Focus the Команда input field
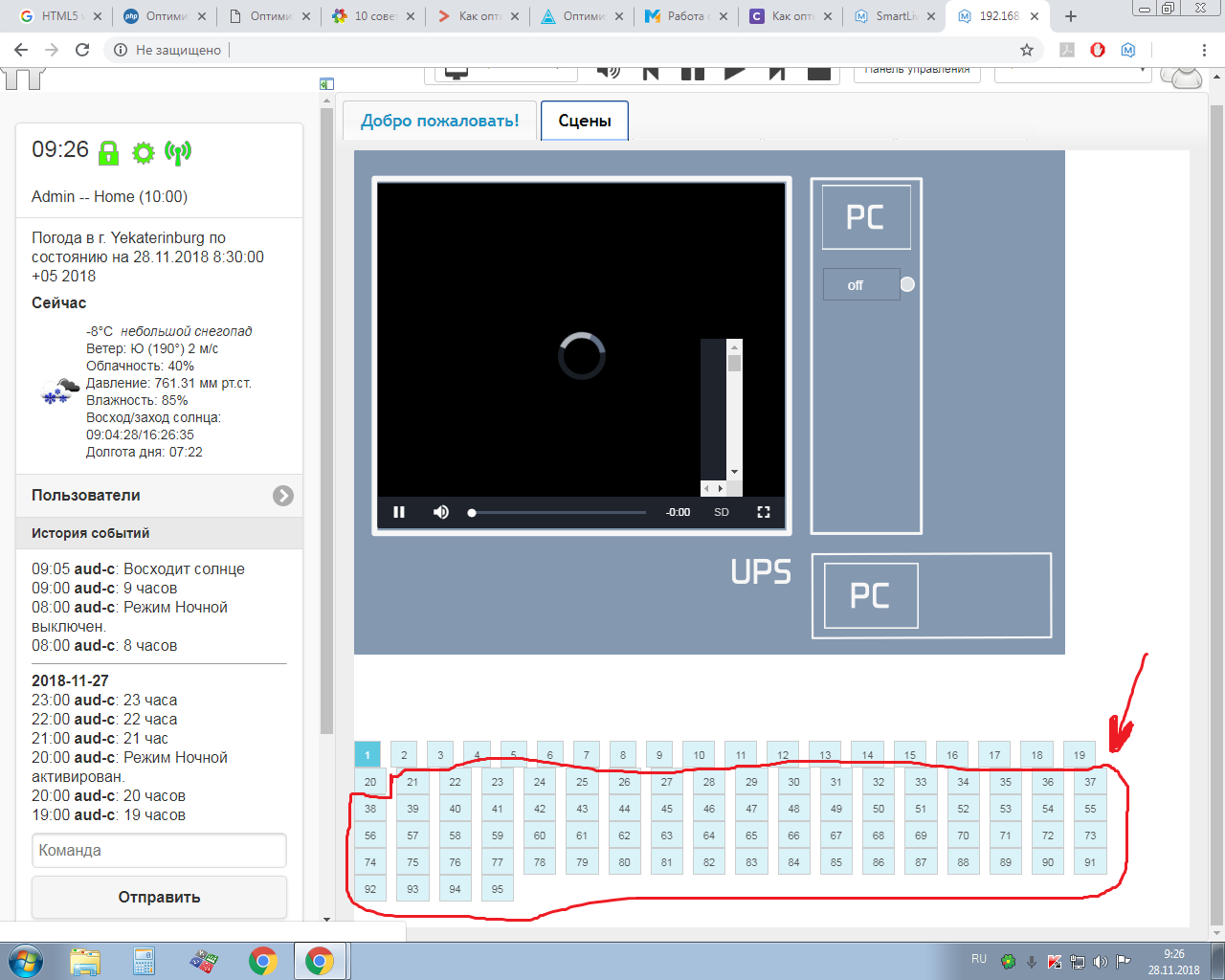1225x980 pixels. [159, 850]
